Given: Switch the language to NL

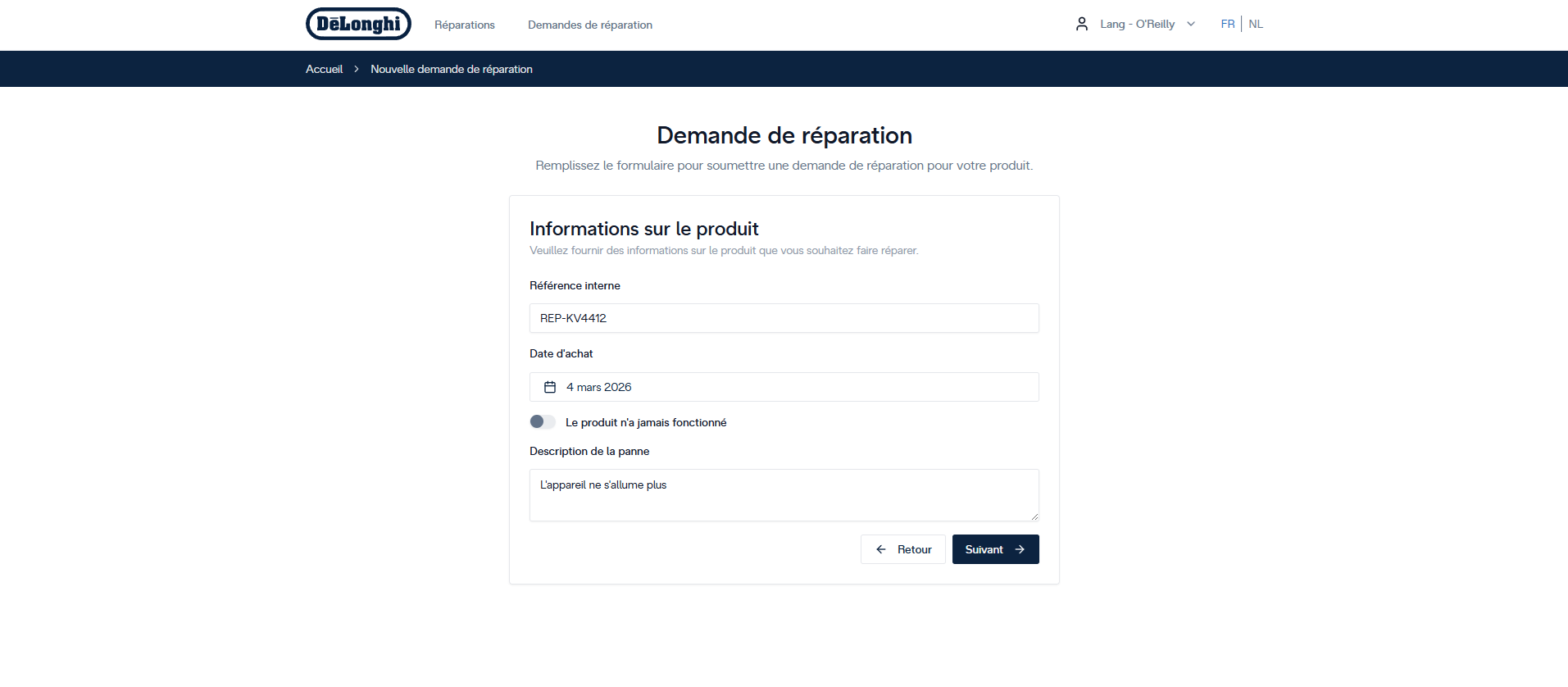Looking at the screenshot, I should [1256, 24].
